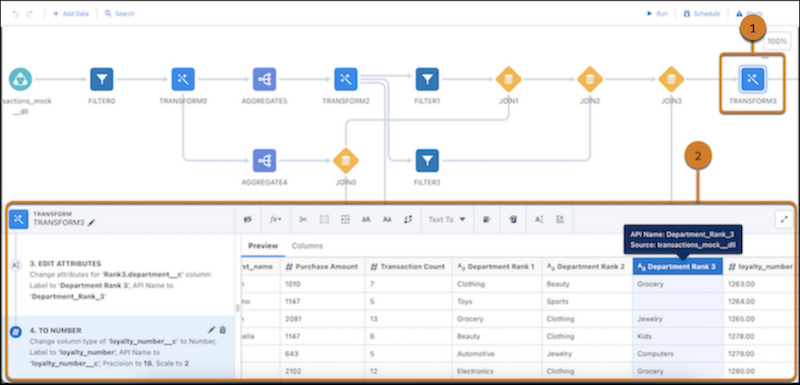The image size is (800, 385).
Task: Click the dark icon next right of Text To group
Action: coord(513,219)
